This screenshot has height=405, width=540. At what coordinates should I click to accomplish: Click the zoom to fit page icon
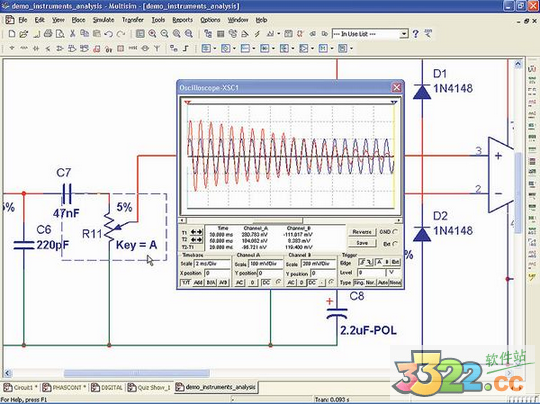pos(188,34)
